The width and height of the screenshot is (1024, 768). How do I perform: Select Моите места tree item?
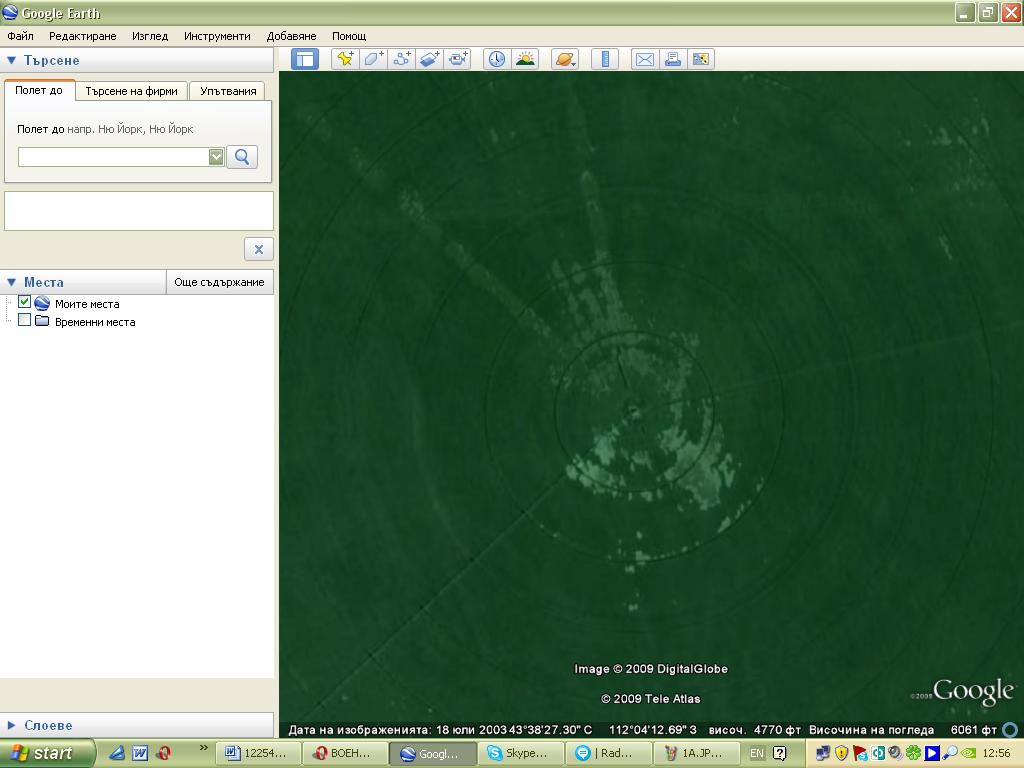[x=87, y=304]
